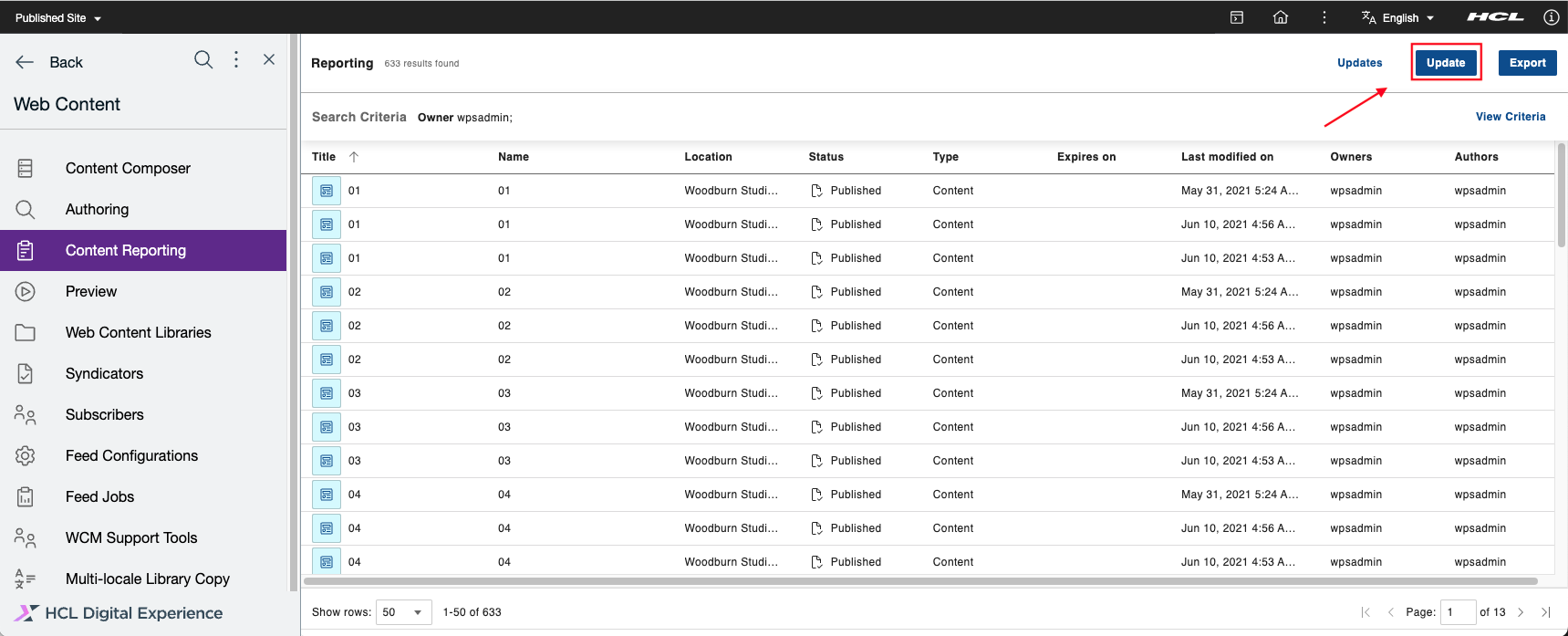
Task: Expand the English language dropdown
Action: (x=1398, y=18)
